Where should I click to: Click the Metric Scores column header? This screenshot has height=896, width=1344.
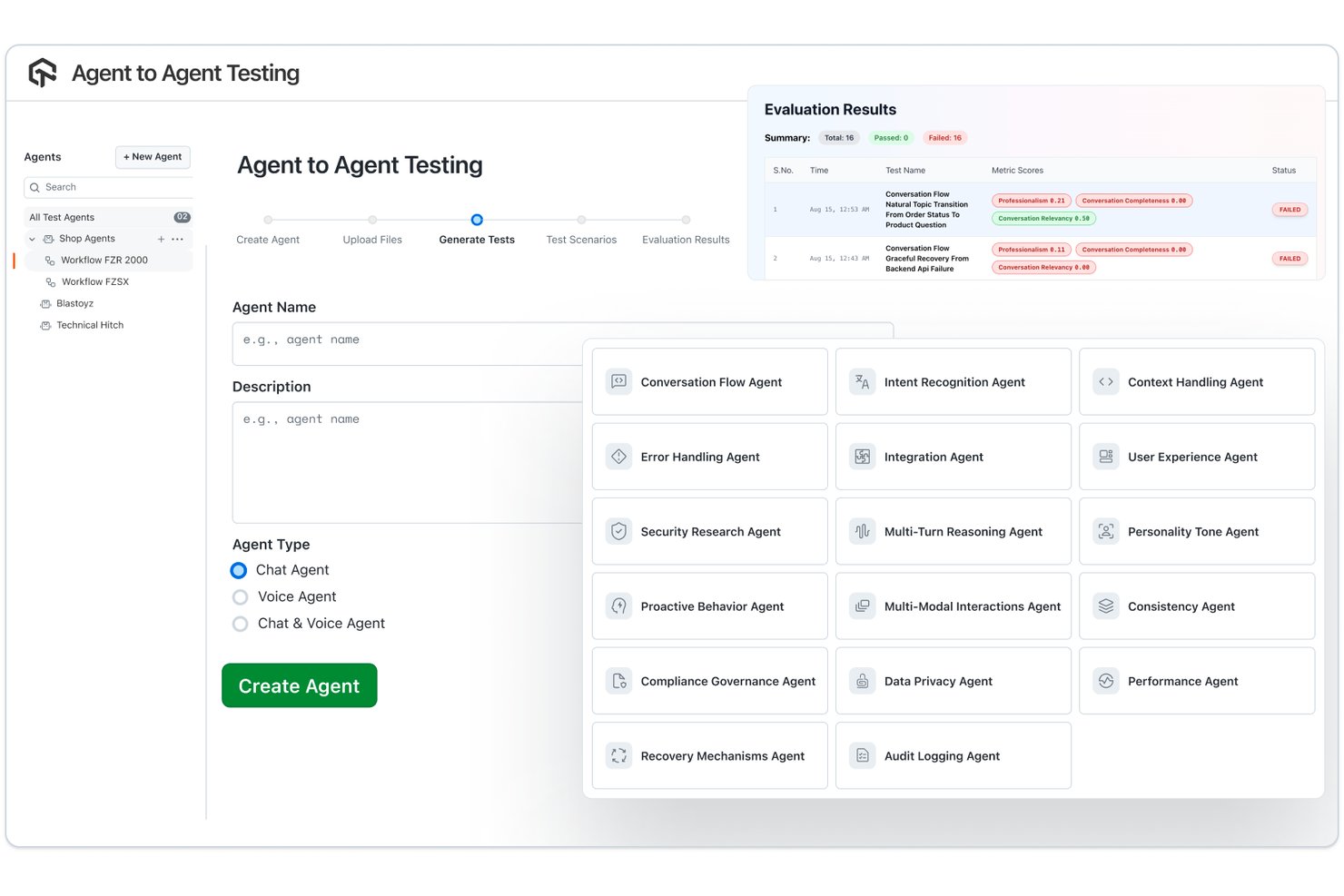pos(1017,171)
